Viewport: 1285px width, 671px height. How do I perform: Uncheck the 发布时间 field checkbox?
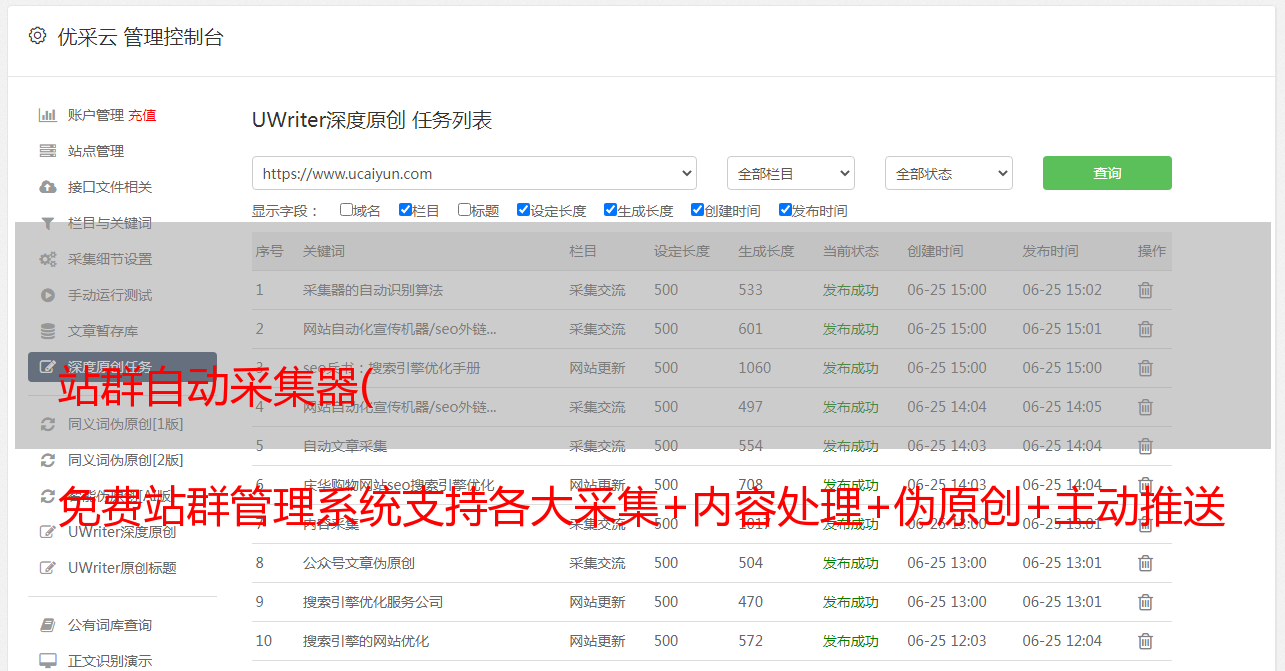coord(785,210)
